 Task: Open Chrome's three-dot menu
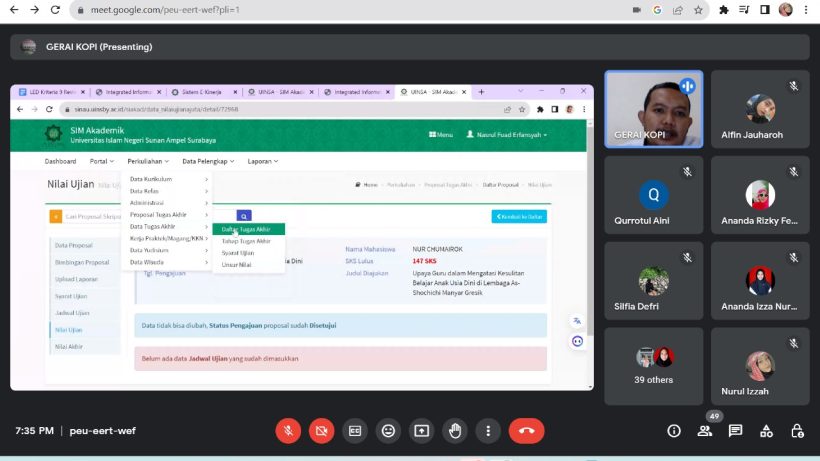[807, 10]
